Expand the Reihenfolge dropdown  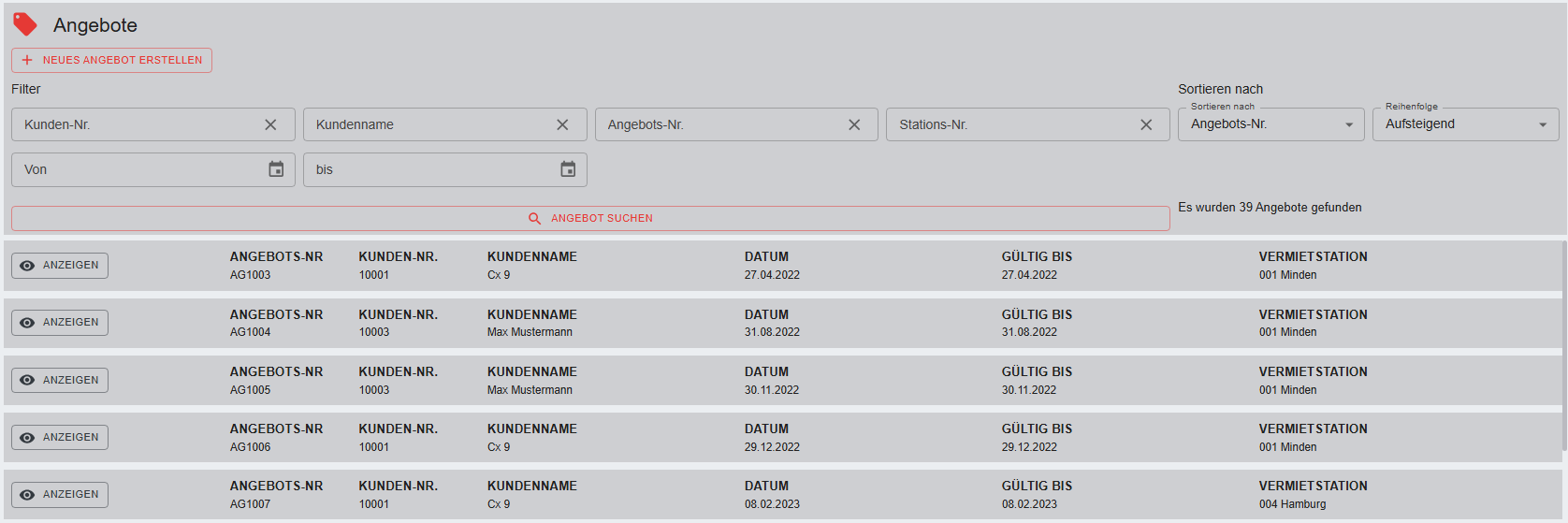(x=1465, y=124)
